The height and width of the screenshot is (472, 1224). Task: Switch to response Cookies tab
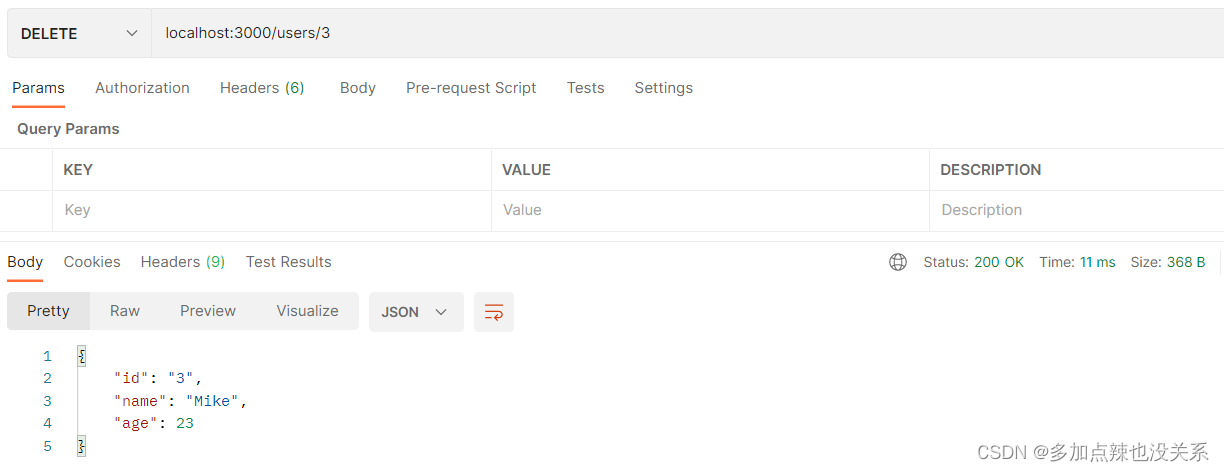(92, 262)
